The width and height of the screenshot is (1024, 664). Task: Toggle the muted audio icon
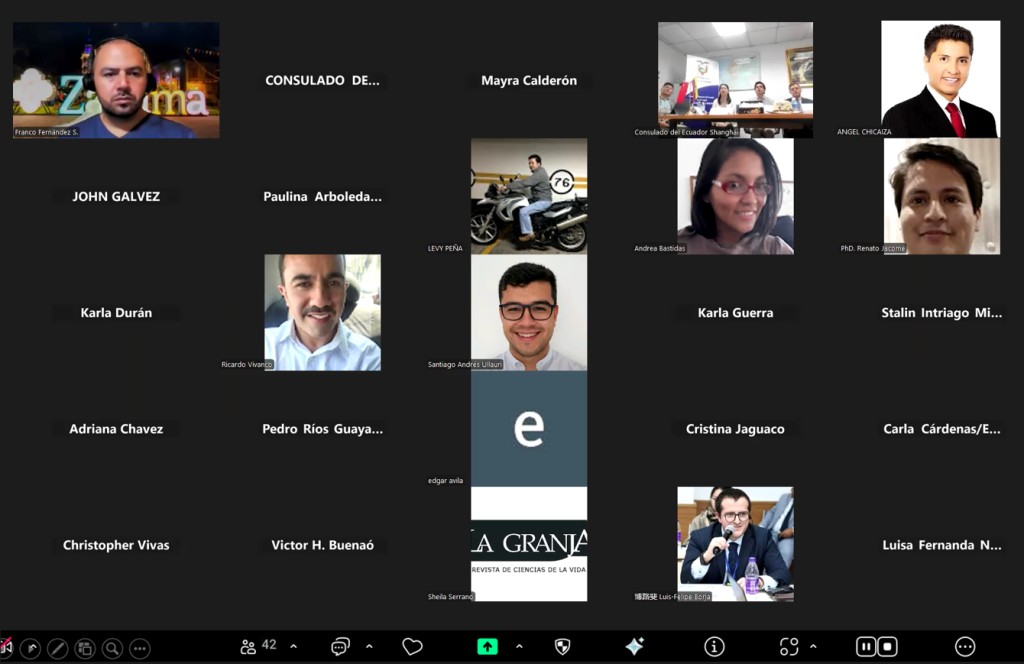[7, 647]
